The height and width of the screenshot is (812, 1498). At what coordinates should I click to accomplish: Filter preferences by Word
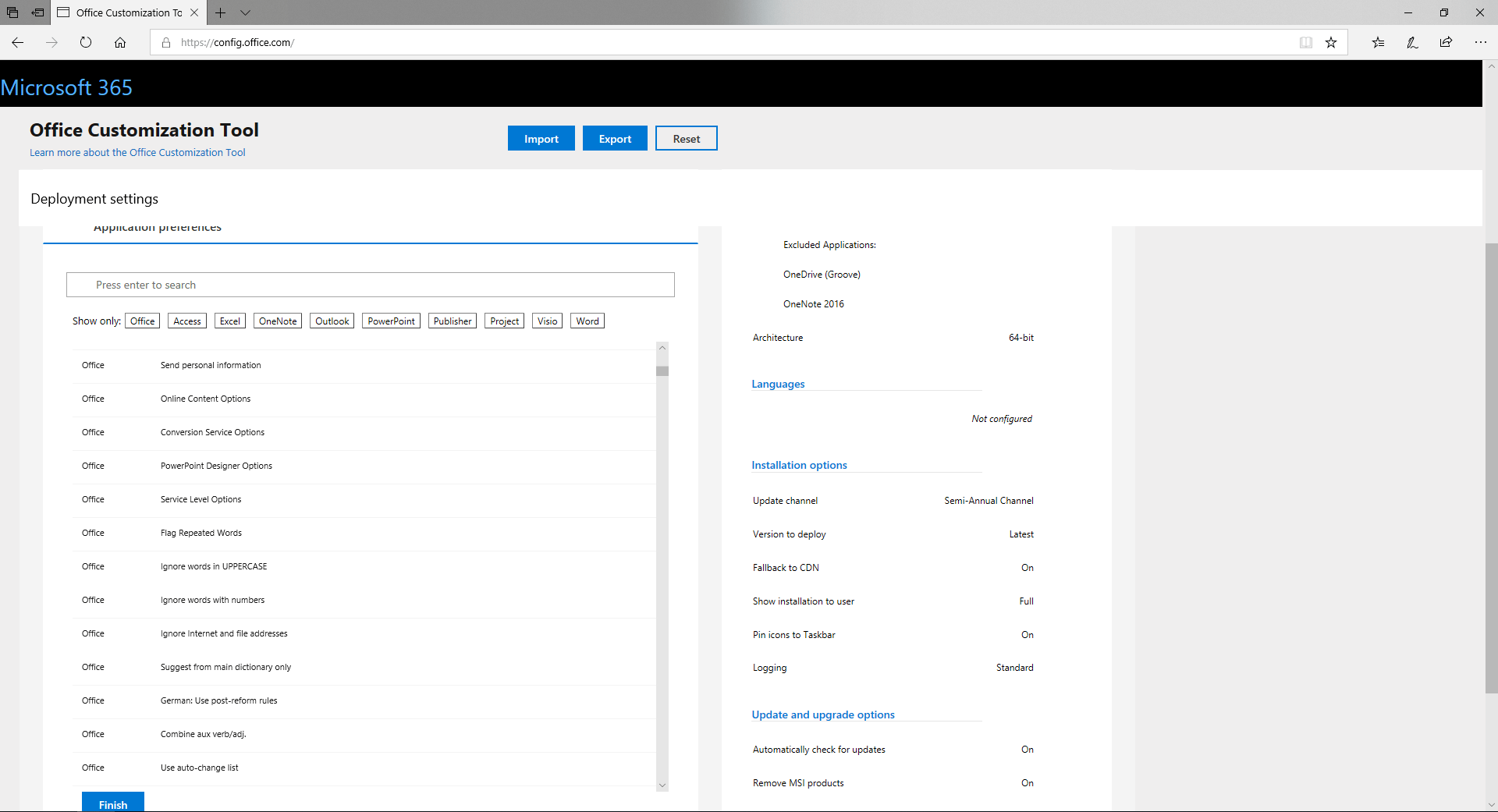click(x=587, y=321)
